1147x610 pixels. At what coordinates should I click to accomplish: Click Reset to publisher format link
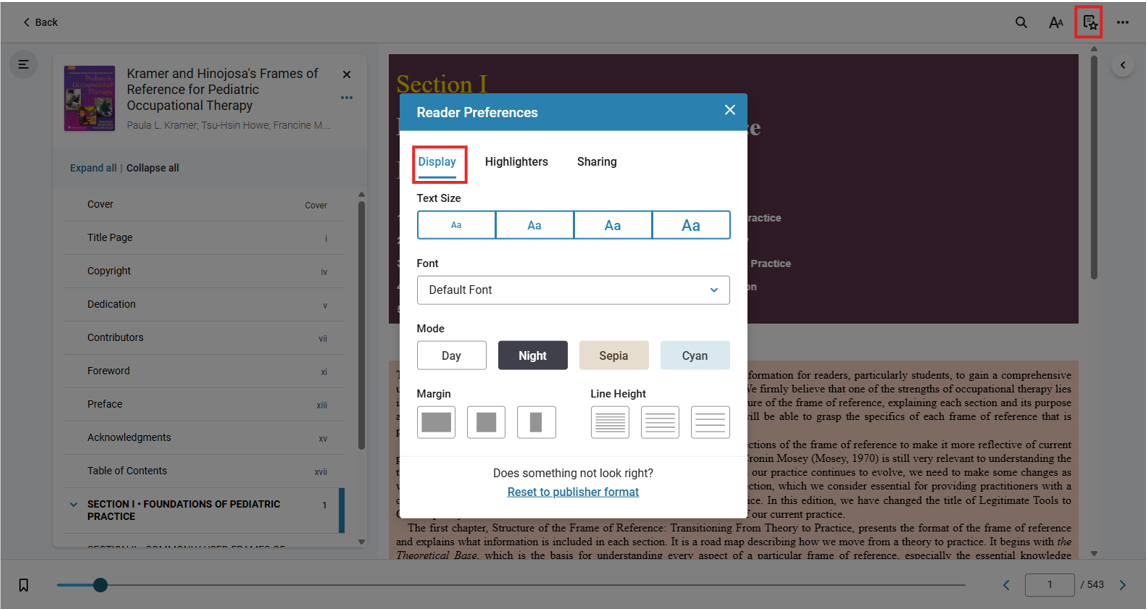(x=574, y=492)
